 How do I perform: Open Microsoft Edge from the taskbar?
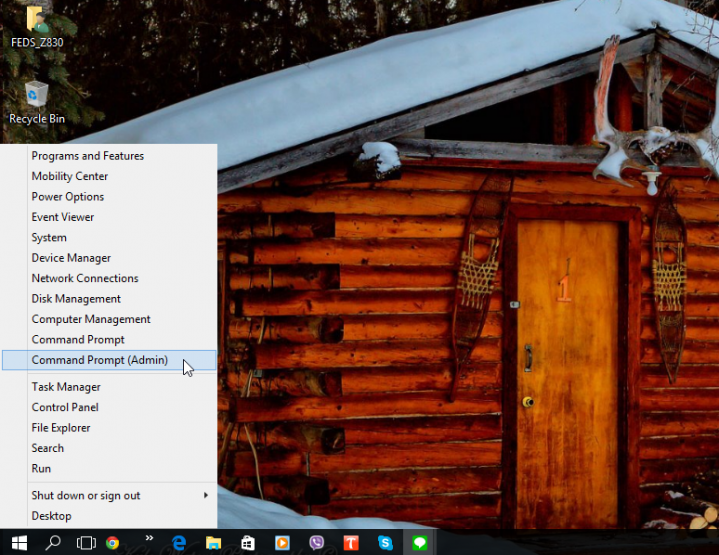tap(179, 543)
